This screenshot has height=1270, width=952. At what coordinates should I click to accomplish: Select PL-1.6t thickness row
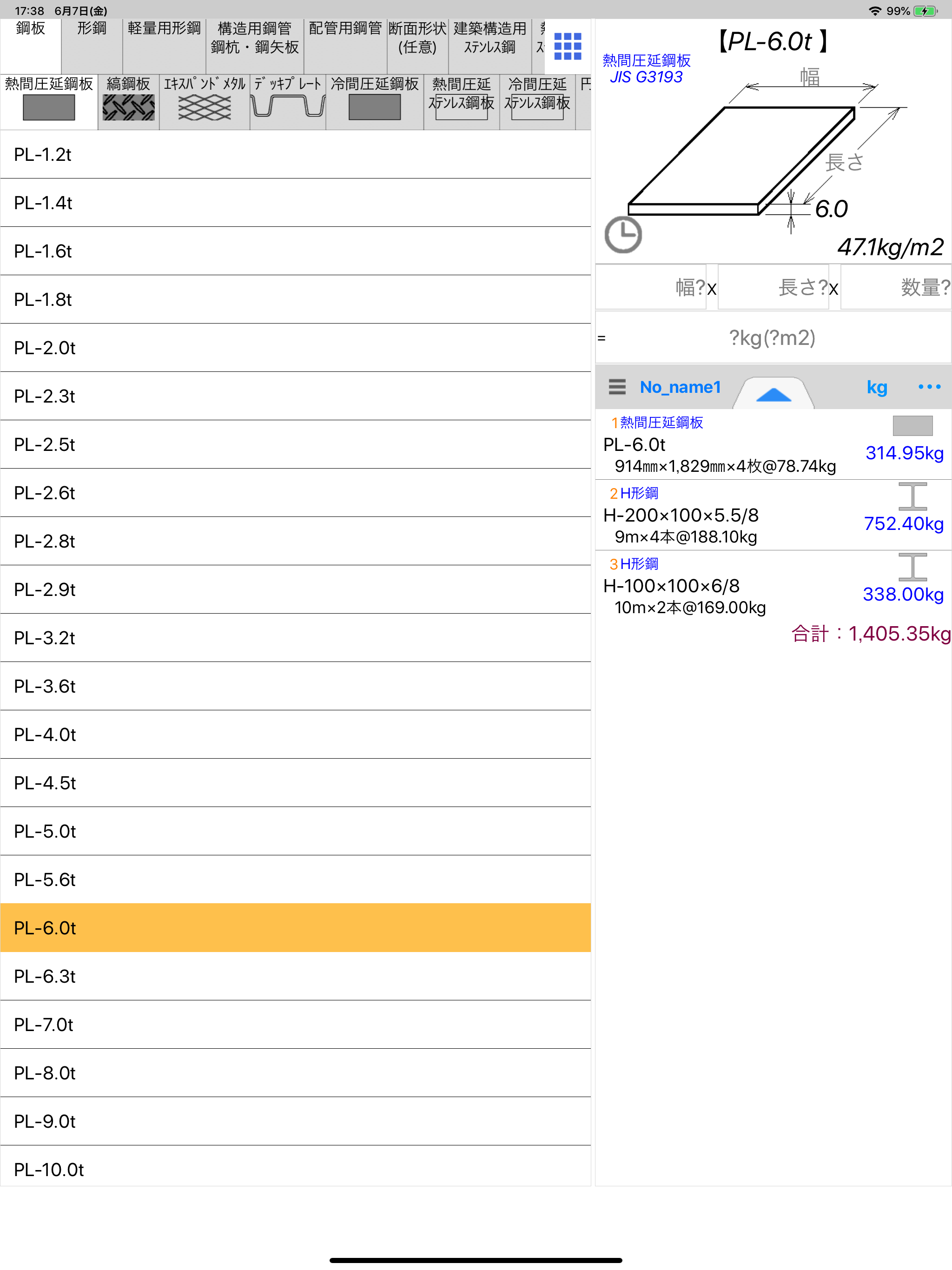click(x=296, y=251)
